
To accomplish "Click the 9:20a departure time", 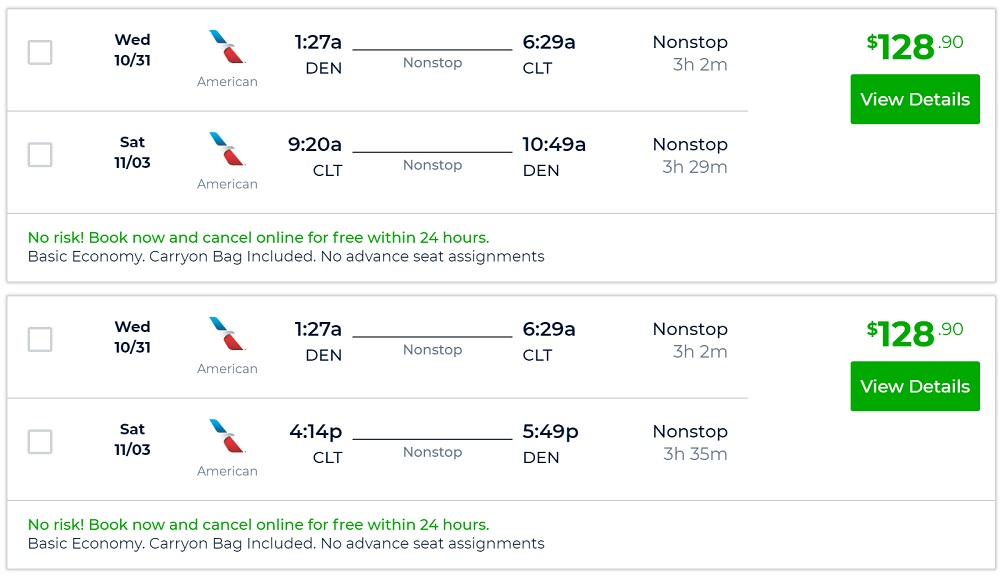I will pyautogui.click(x=315, y=144).
